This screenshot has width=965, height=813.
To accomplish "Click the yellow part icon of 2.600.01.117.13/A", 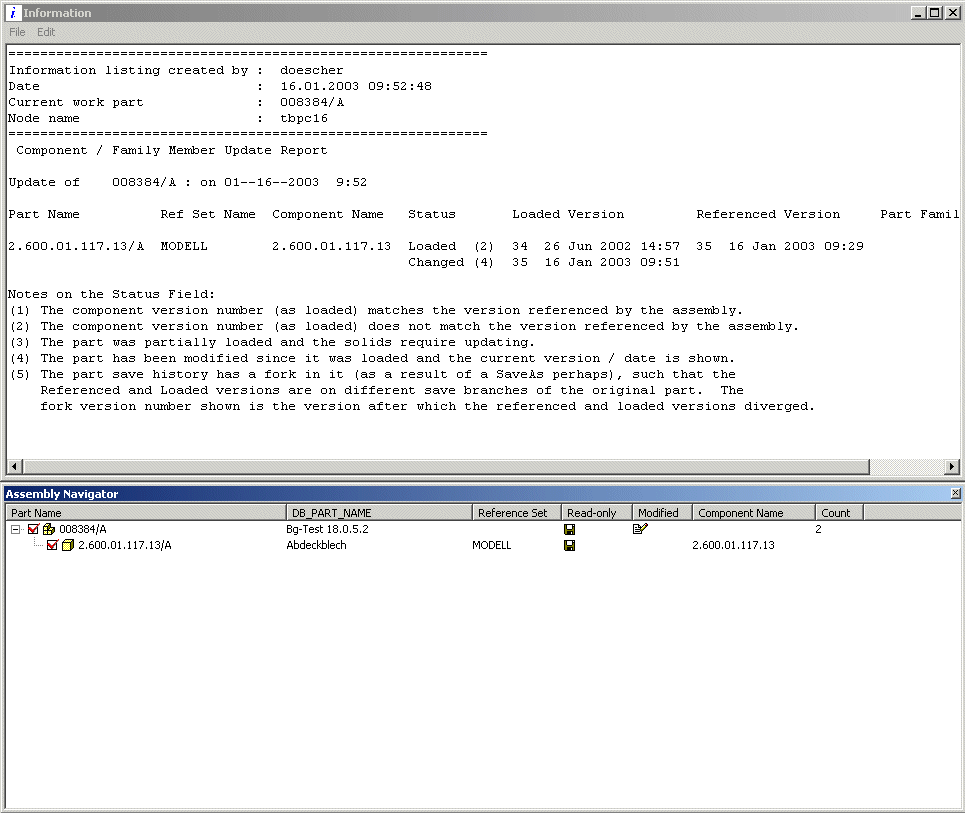I will click(68, 545).
